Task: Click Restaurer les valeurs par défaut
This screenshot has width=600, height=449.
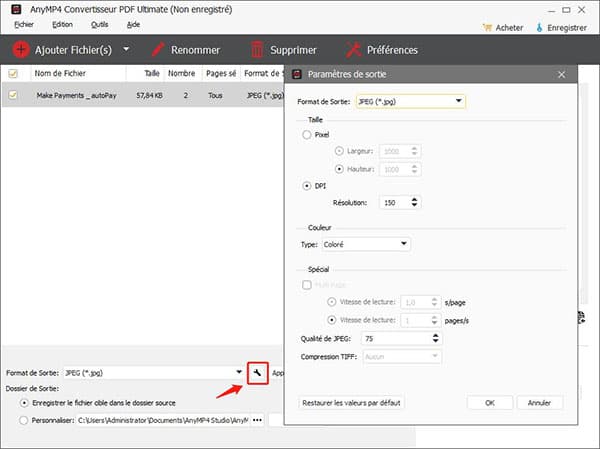Action: [351, 402]
